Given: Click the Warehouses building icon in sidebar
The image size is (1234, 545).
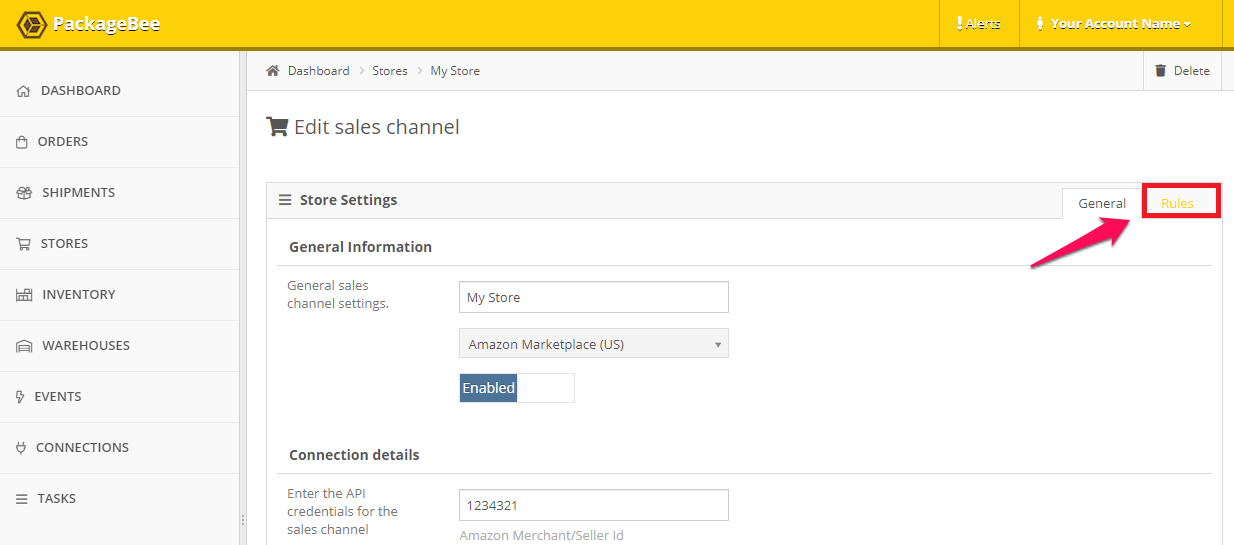Looking at the screenshot, I should (24, 346).
